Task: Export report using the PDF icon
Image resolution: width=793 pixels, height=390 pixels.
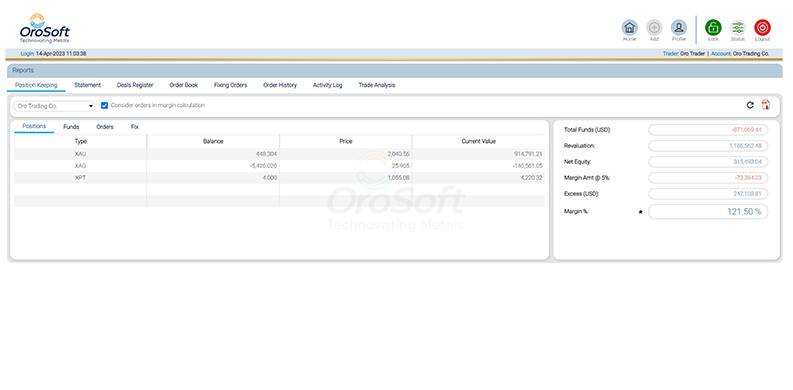Action: coord(766,105)
